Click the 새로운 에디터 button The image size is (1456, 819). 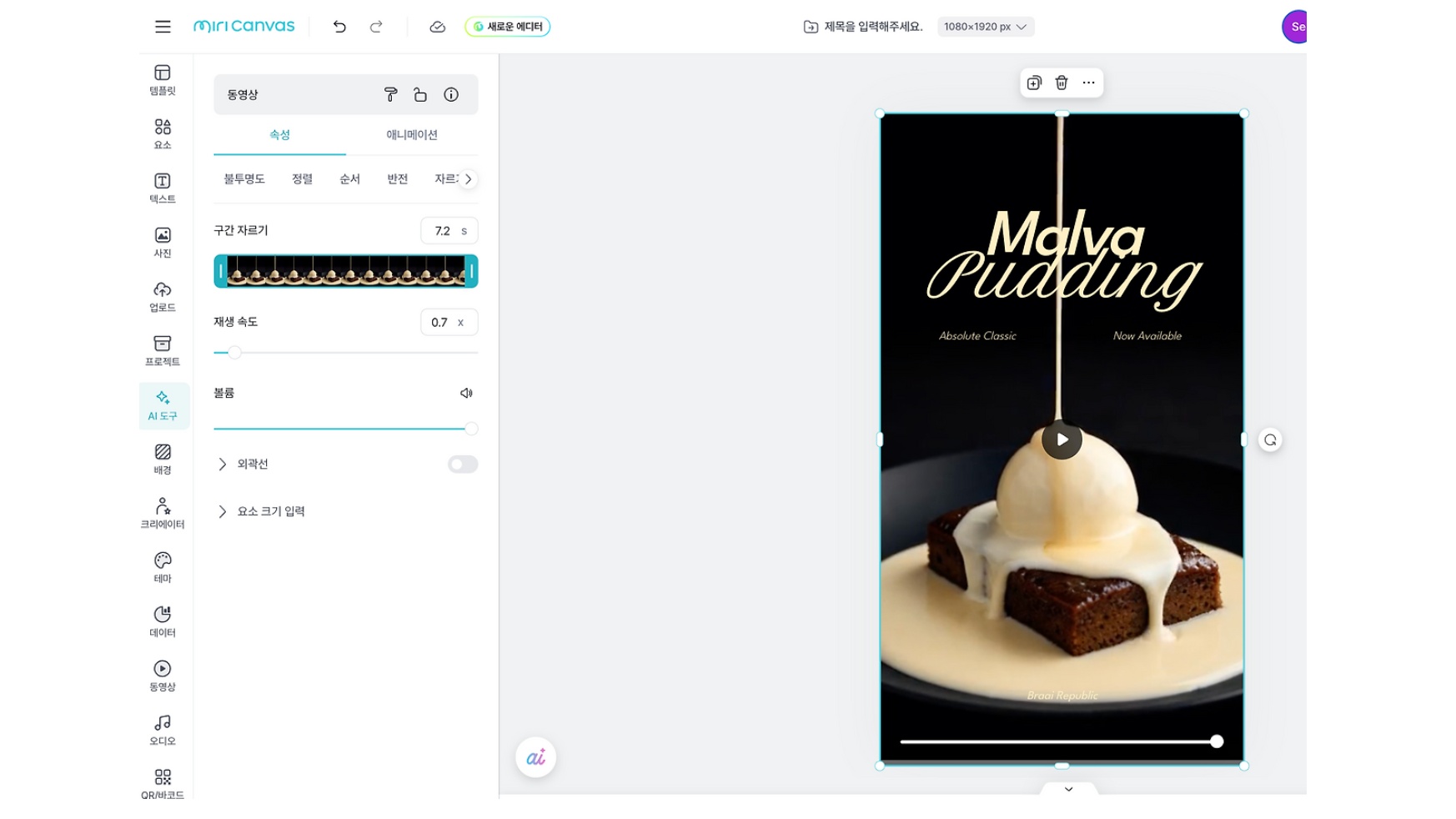tap(507, 27)
